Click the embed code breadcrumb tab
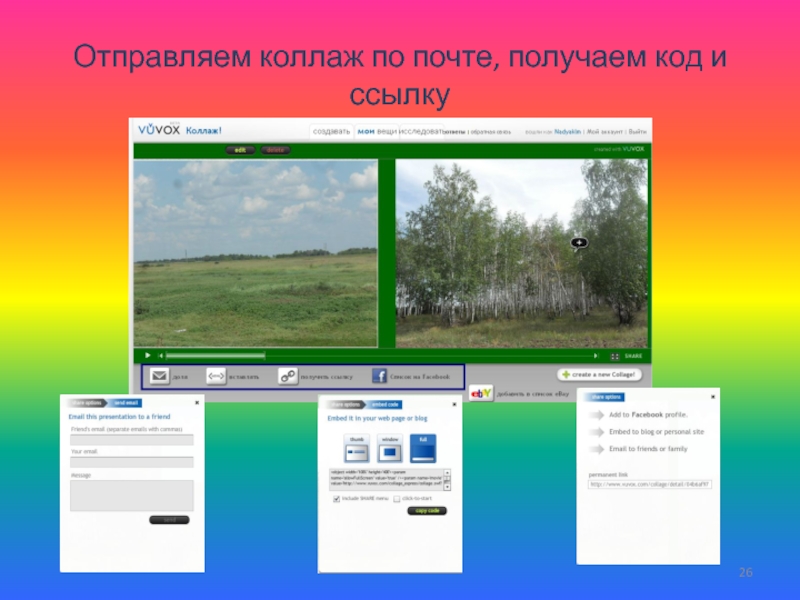Image resolution: width=800 pixels, height=600 pixels. (x=385, y=405)
